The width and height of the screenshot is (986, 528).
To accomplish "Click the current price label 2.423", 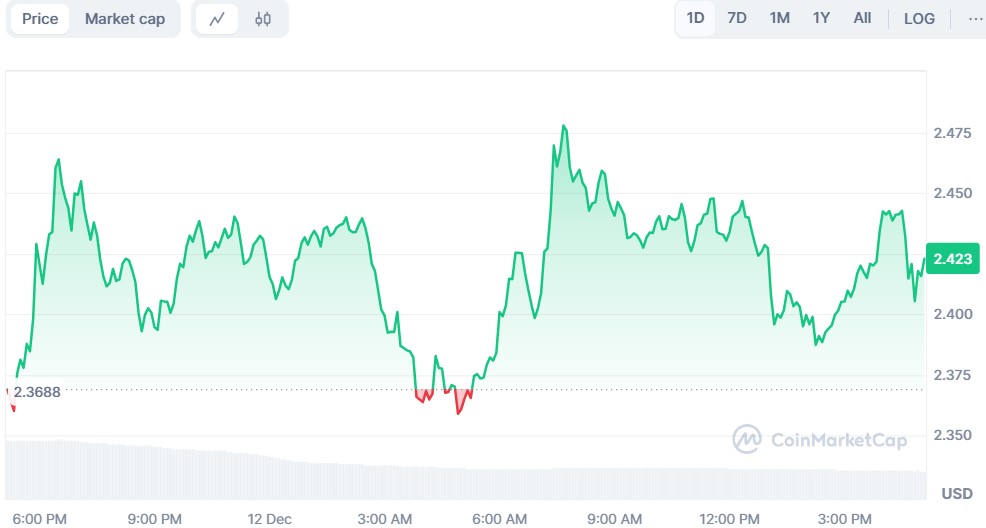I will (x=950, y=258).
